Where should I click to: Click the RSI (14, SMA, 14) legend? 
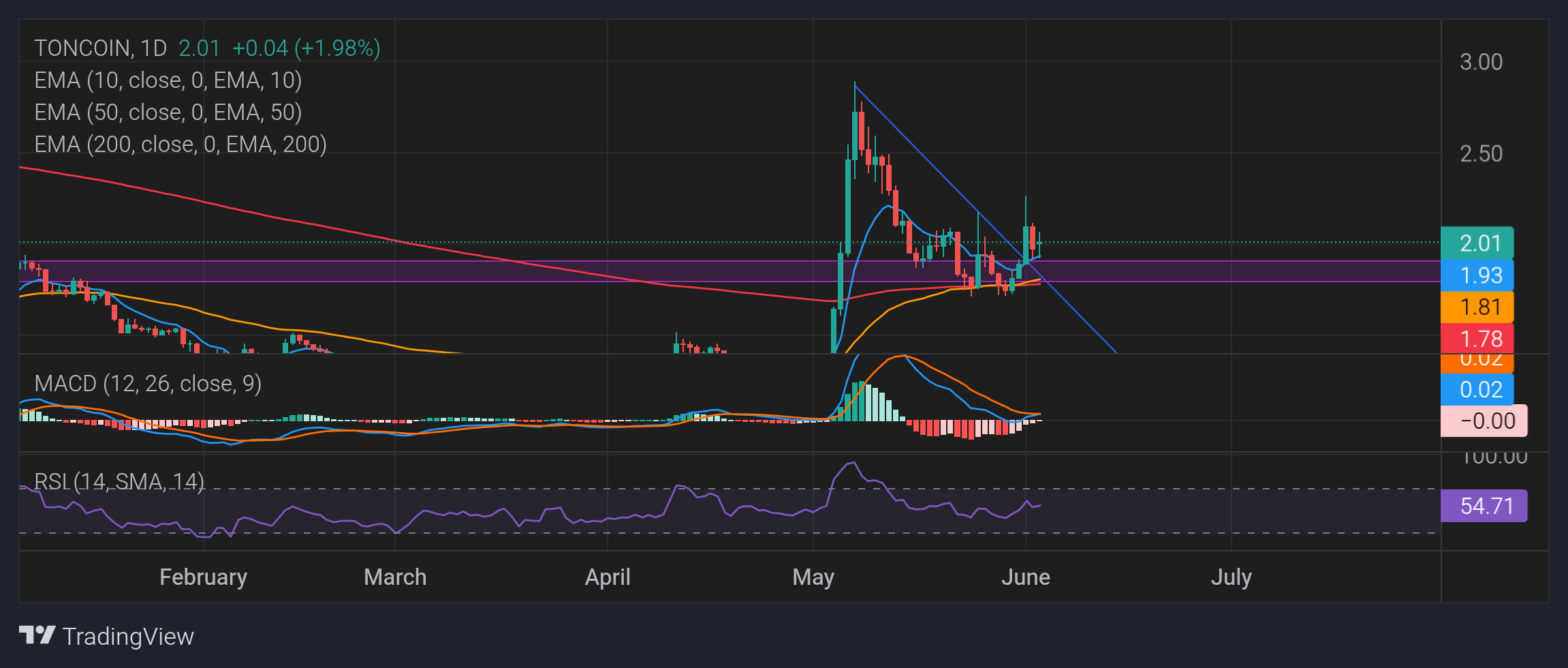[x=119, y=482]
